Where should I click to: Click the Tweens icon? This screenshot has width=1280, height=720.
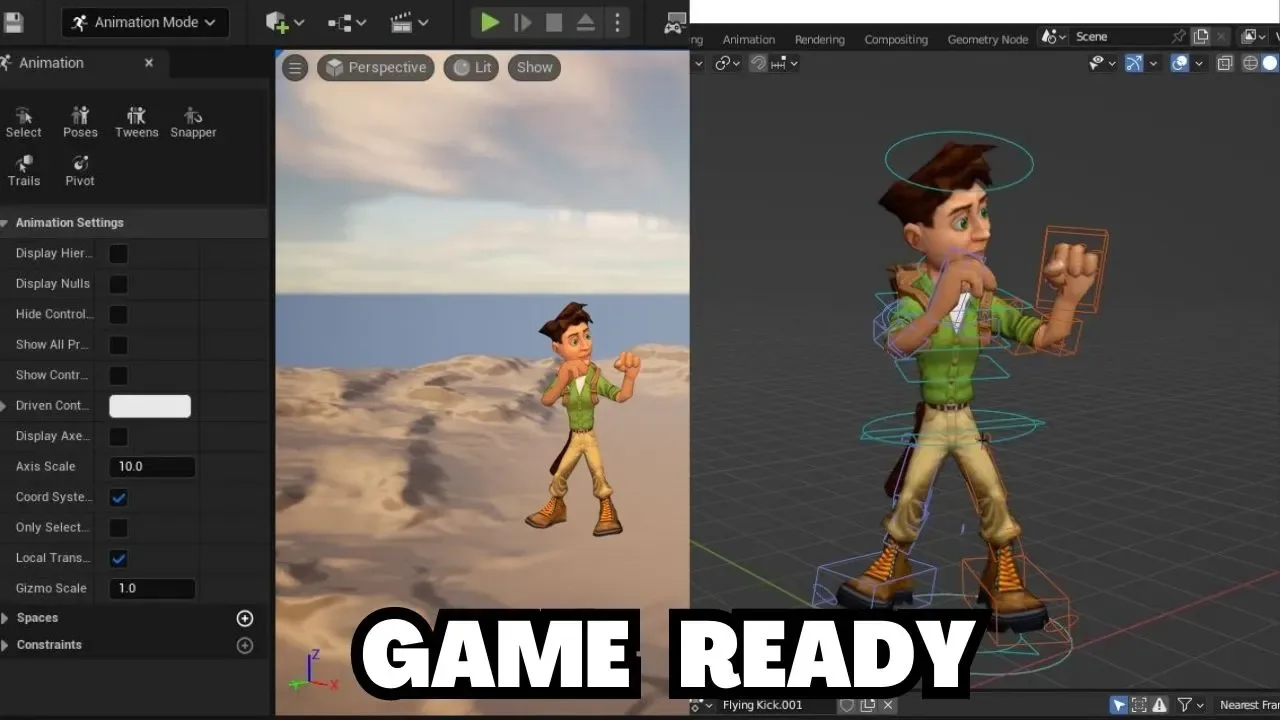pos(136,120)
